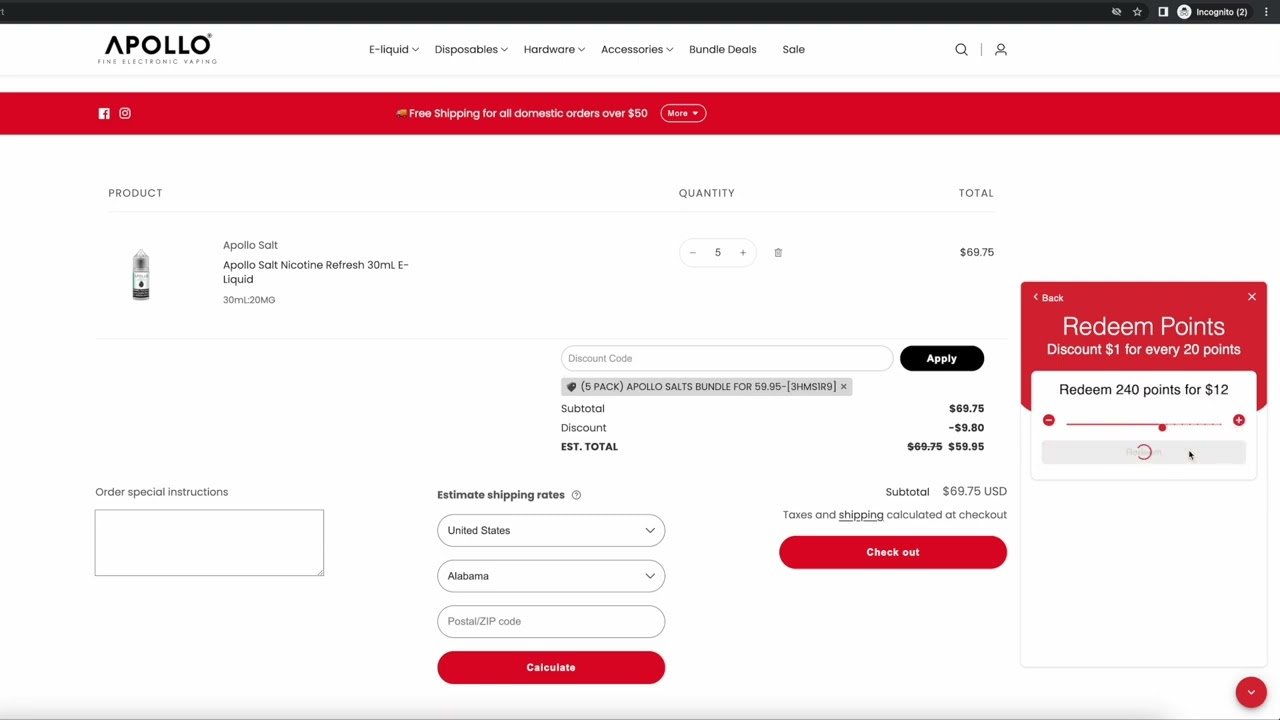Open the Accessories menu
1280x720 pixels.
click(x=637, y=49)
